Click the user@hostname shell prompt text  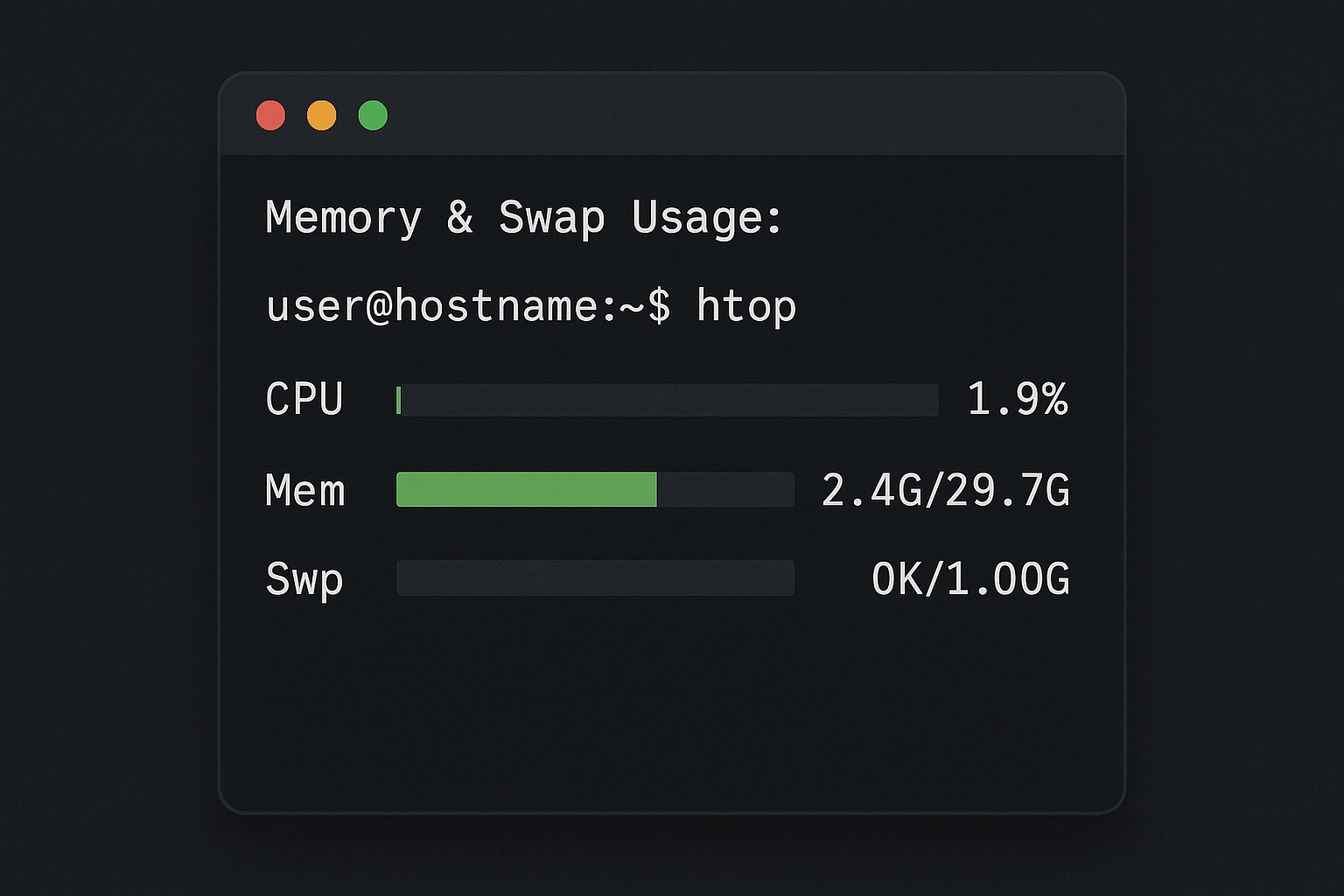pyautogui.click(x=468, y=307)
